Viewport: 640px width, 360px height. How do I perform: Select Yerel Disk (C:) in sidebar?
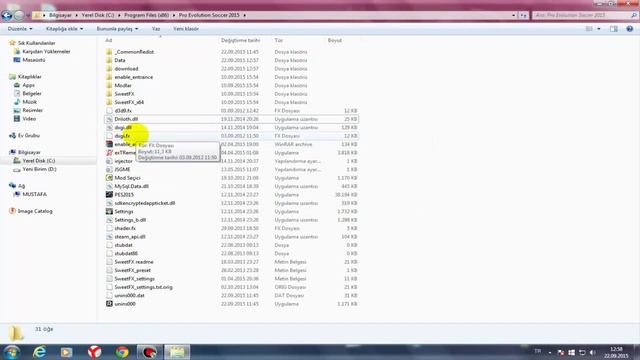tap(39, 161)
